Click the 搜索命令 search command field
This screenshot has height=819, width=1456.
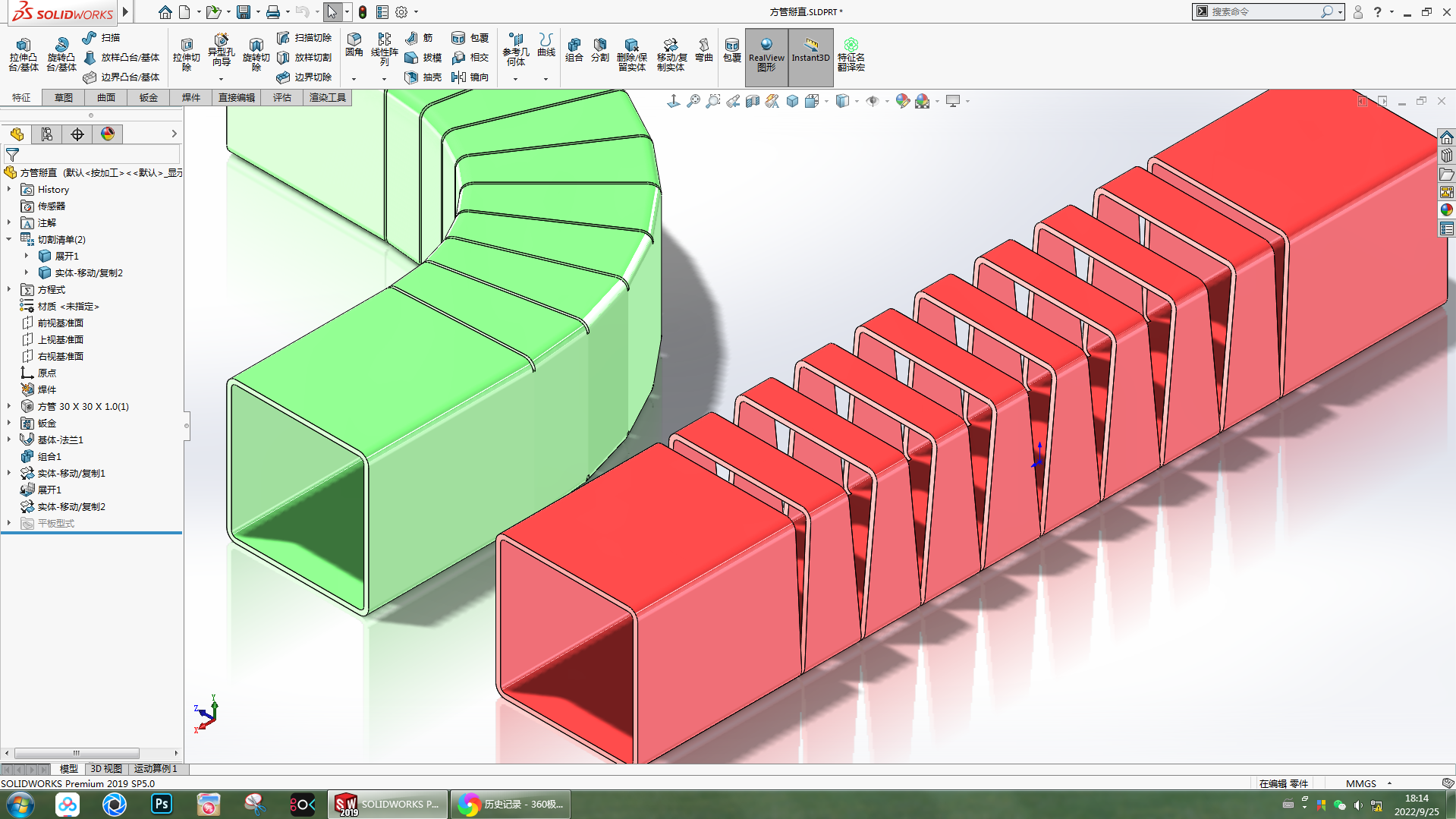tap(1263, 11)
